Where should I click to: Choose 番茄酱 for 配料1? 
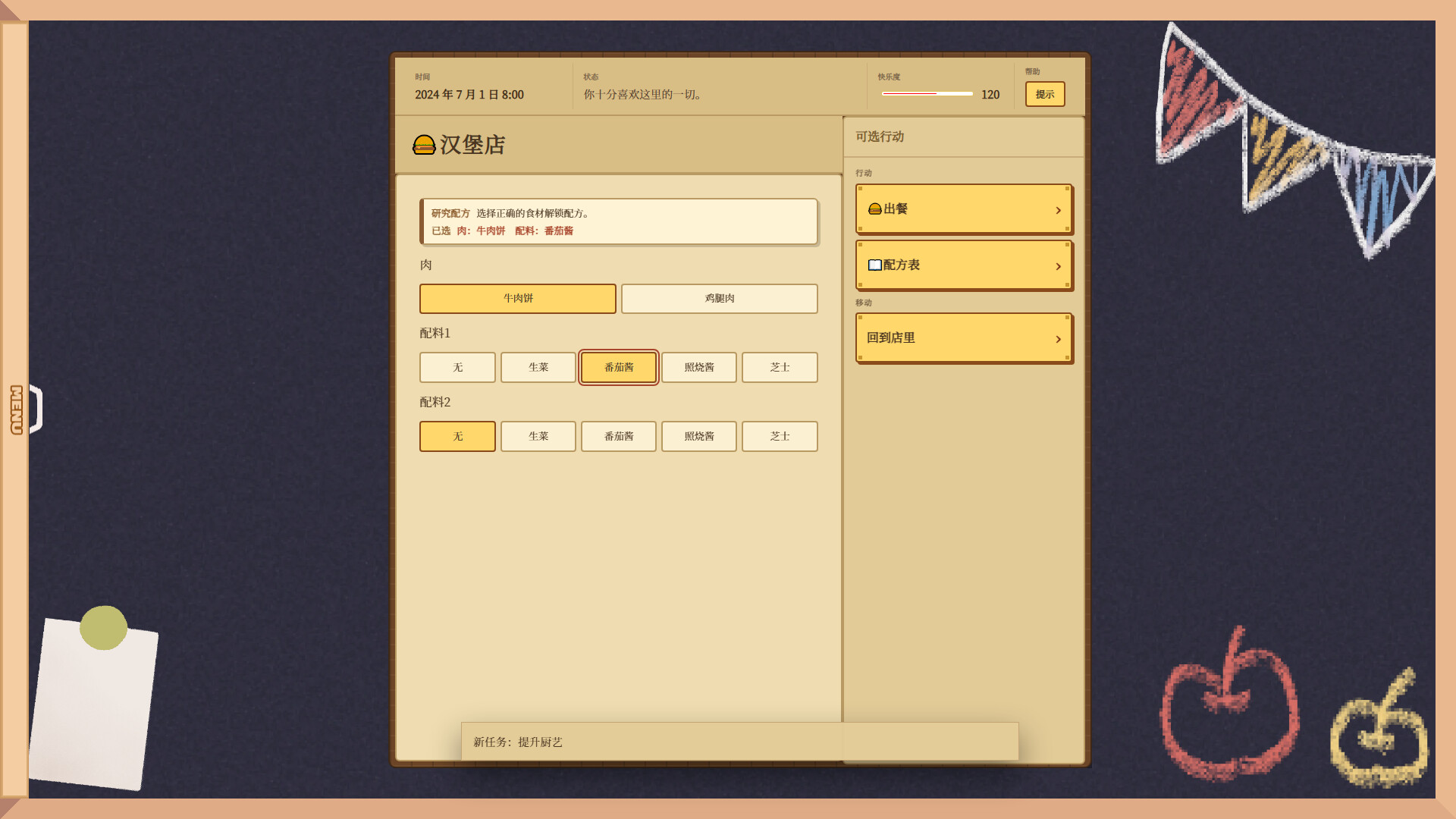619,368
